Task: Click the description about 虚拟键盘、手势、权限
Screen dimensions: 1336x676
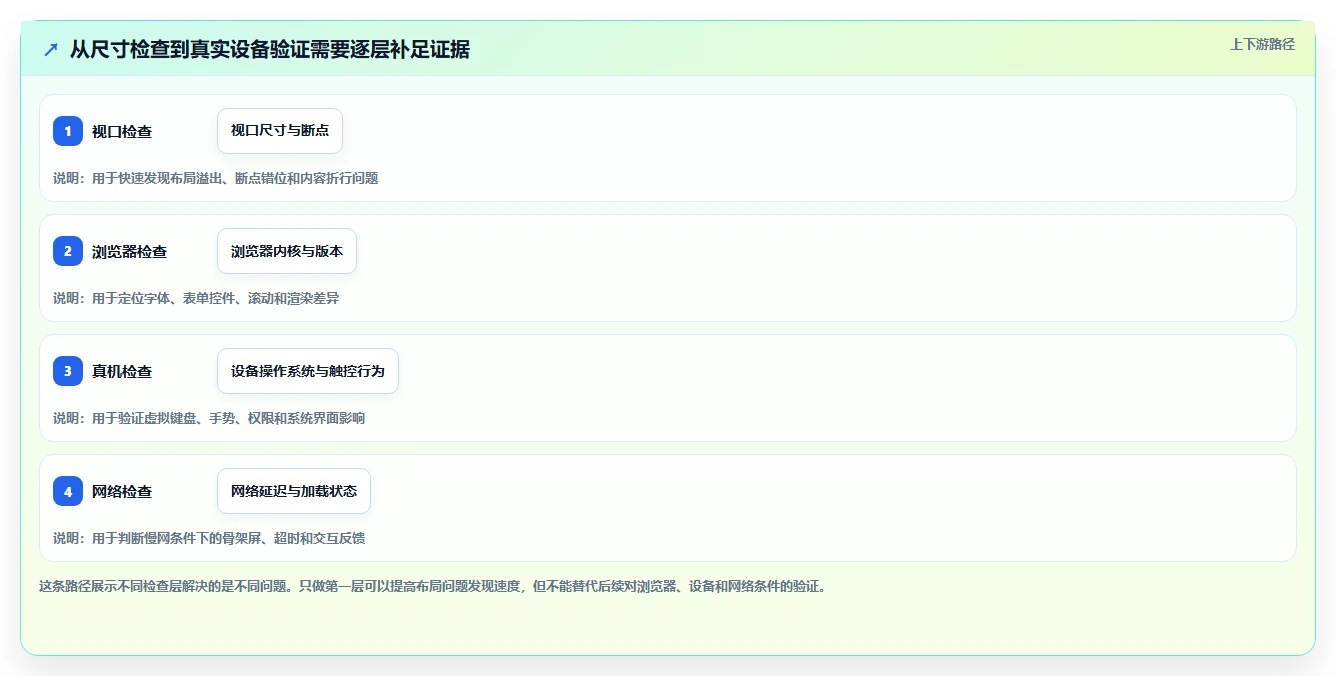Action: click(x=209, y=418)
